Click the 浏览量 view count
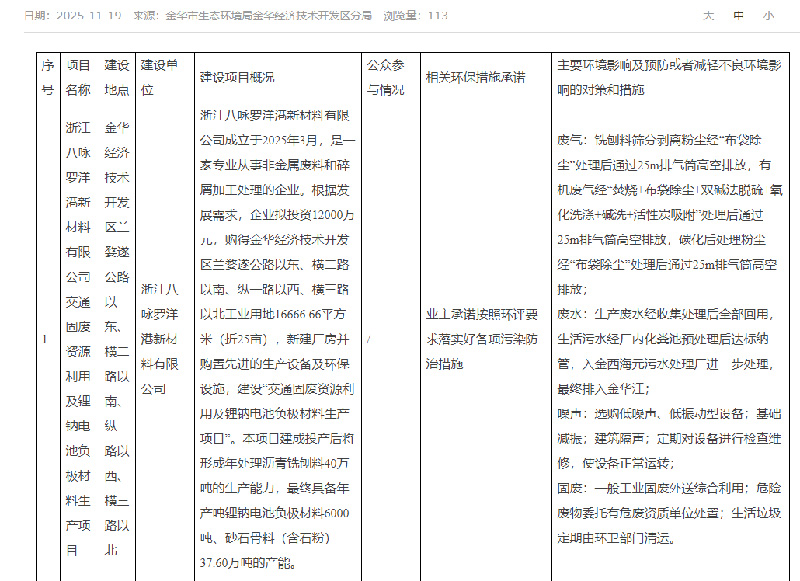The image size is (800, 581). point(417,16)
